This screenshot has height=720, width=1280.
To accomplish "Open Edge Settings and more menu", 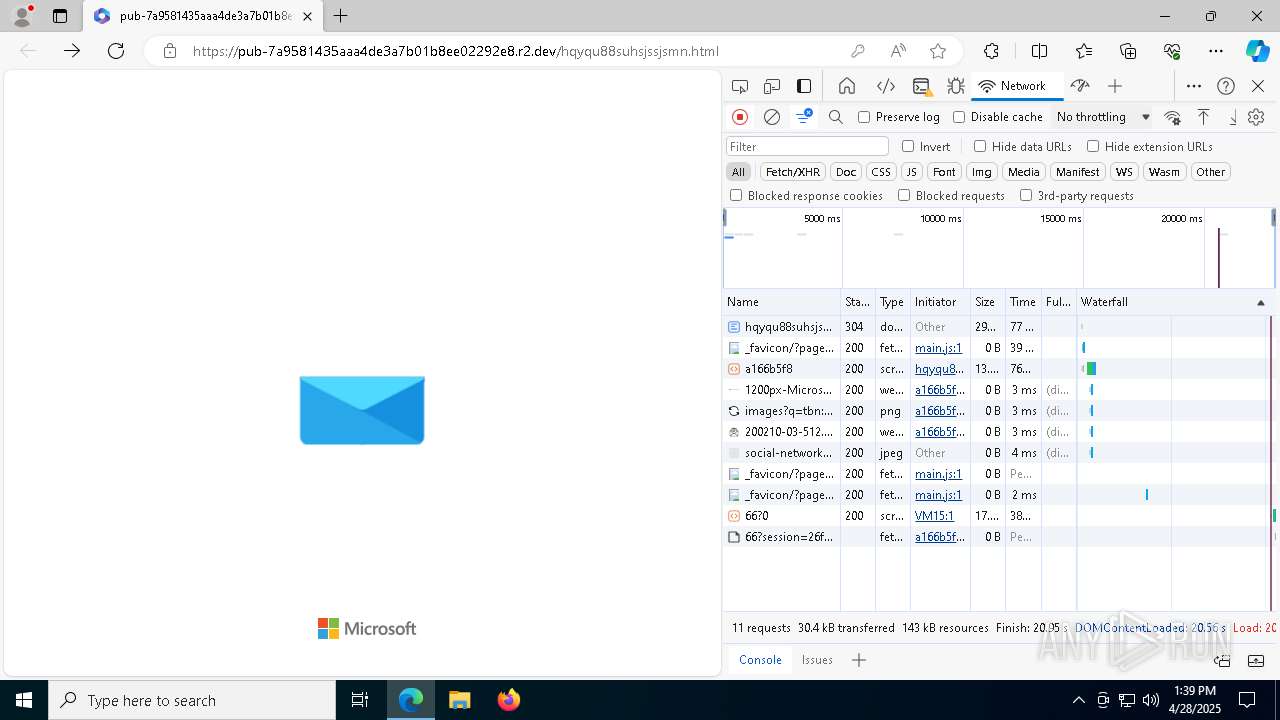I will [x=1215, y=51].
